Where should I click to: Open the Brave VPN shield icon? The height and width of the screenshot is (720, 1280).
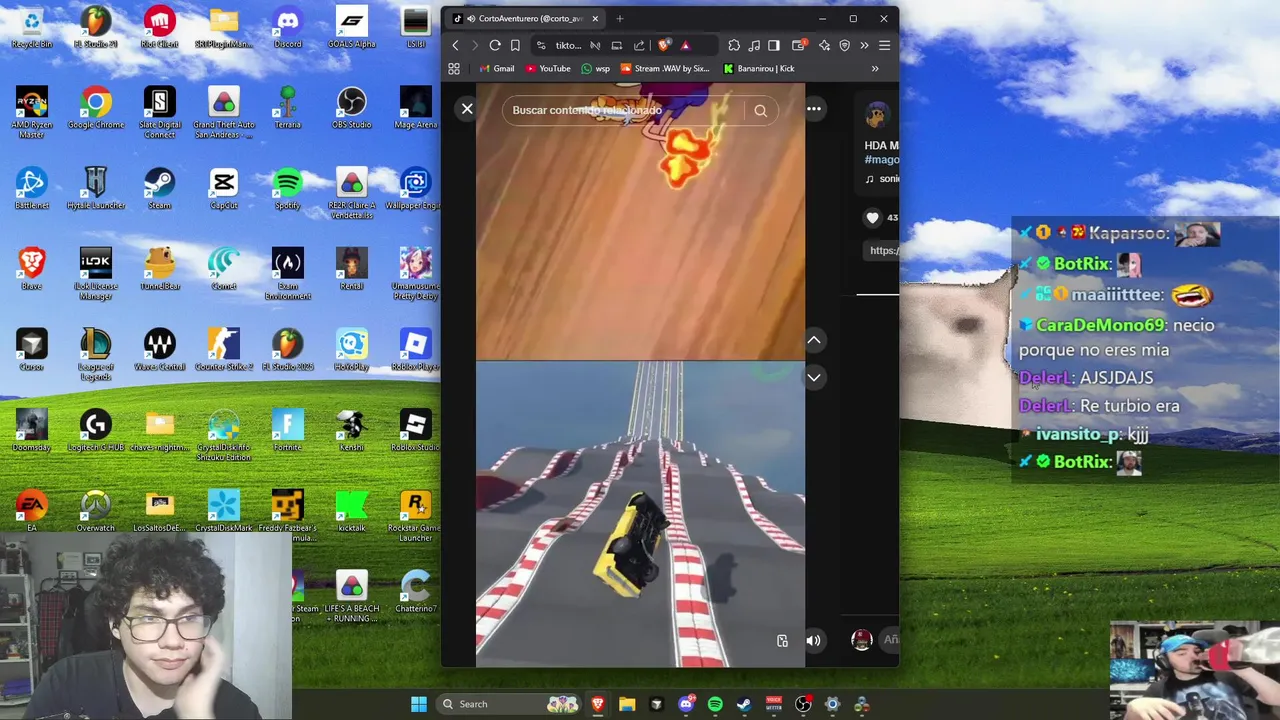click(x=845, y=45)
